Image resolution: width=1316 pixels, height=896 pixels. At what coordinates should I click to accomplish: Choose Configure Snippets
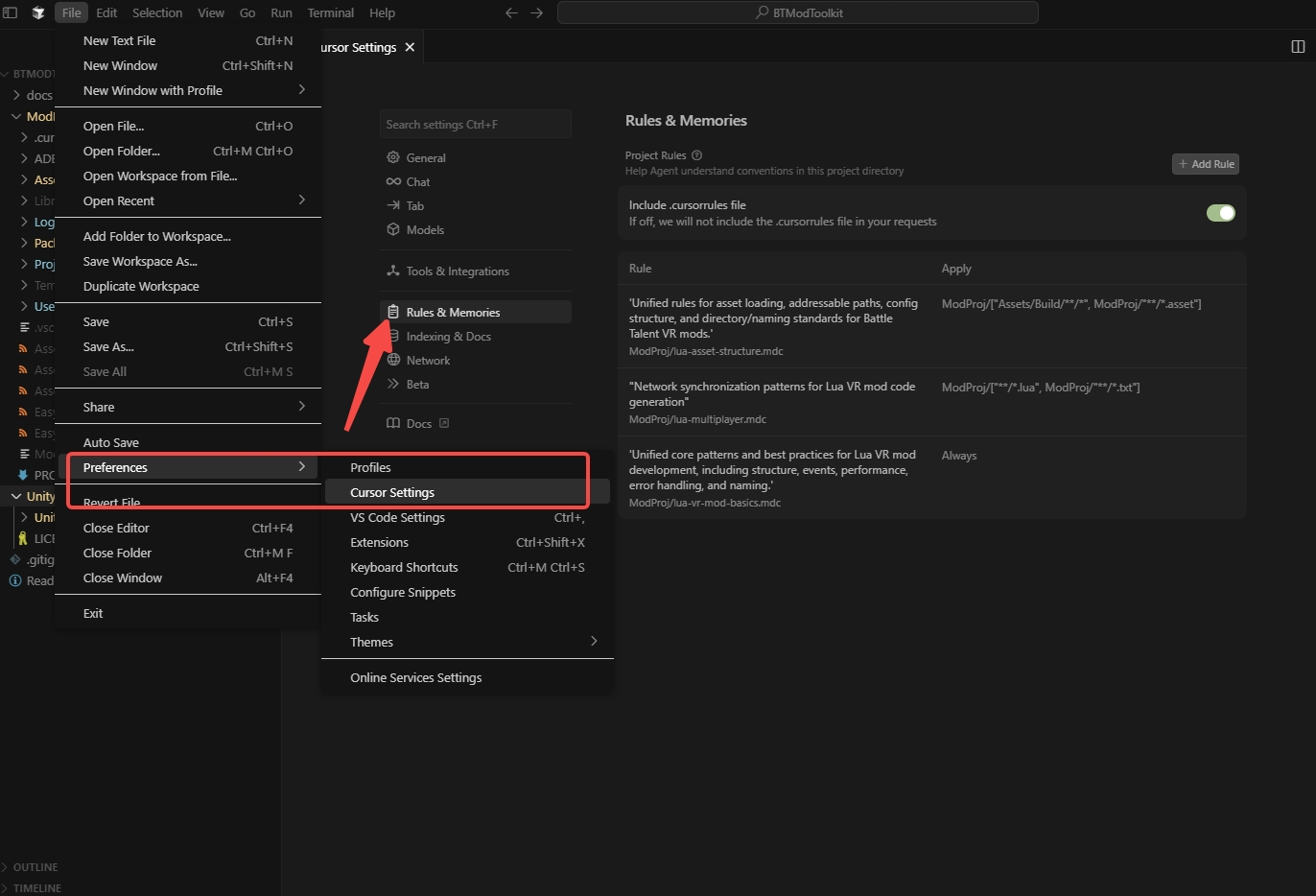[x=467, y=592]
